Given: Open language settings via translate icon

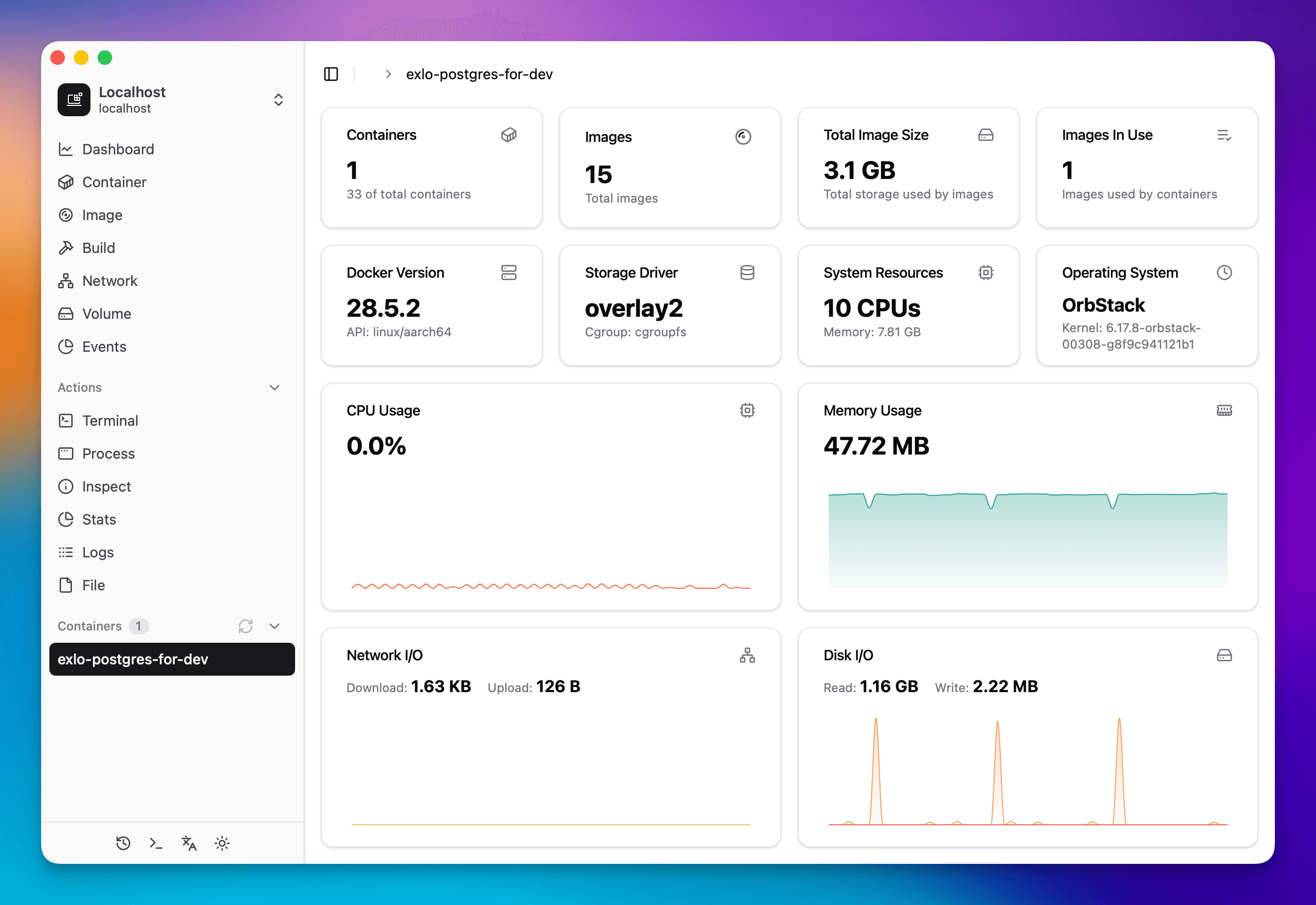Looking at the screenshot, I should pyautogui.click(x=188, y=843).
